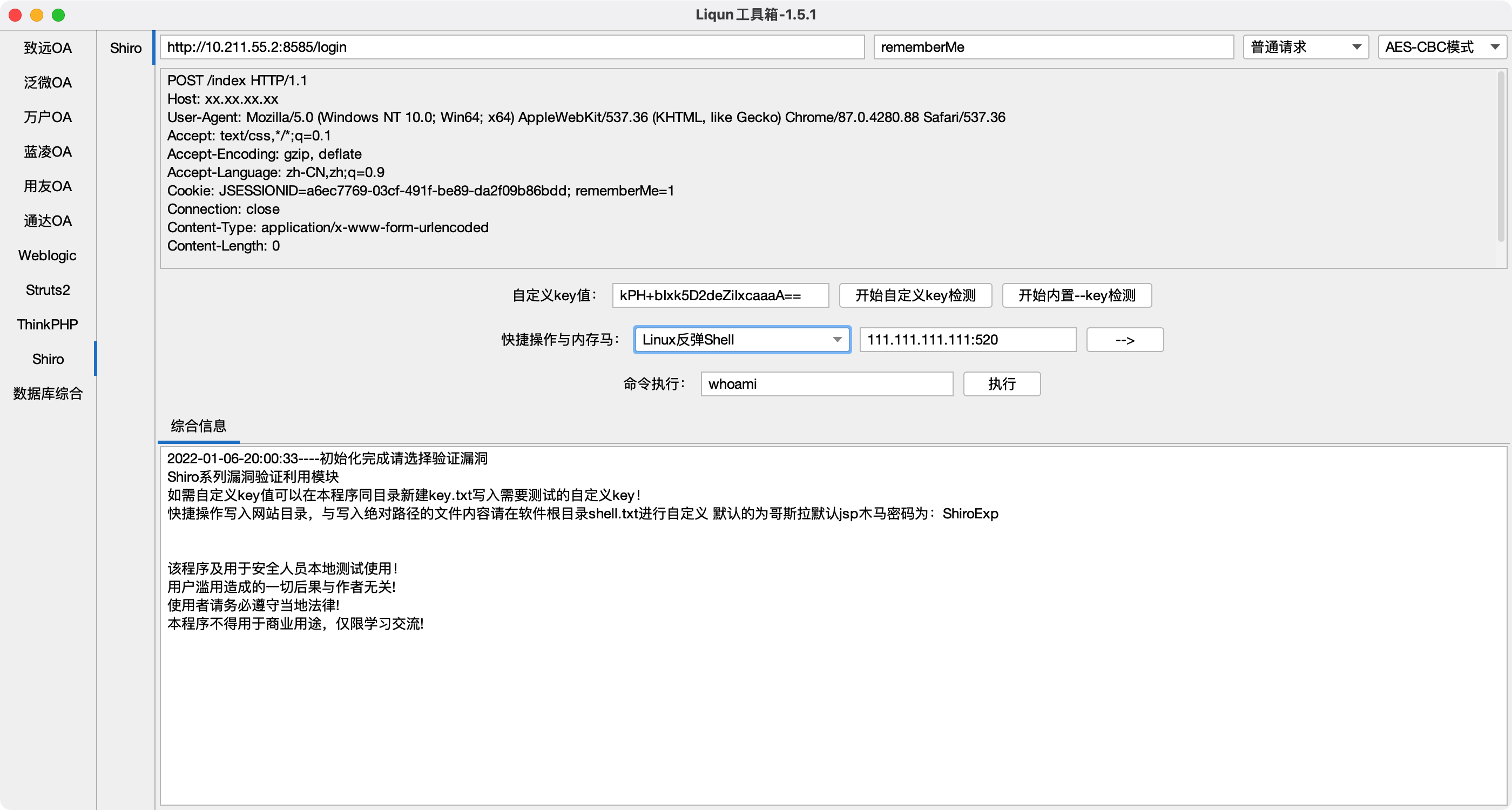Image resolution: width=1512 pixels, height=810 pixels.
Task: Expand the Linux反弹Shell quick action dropdown
Action: [742, 340]
